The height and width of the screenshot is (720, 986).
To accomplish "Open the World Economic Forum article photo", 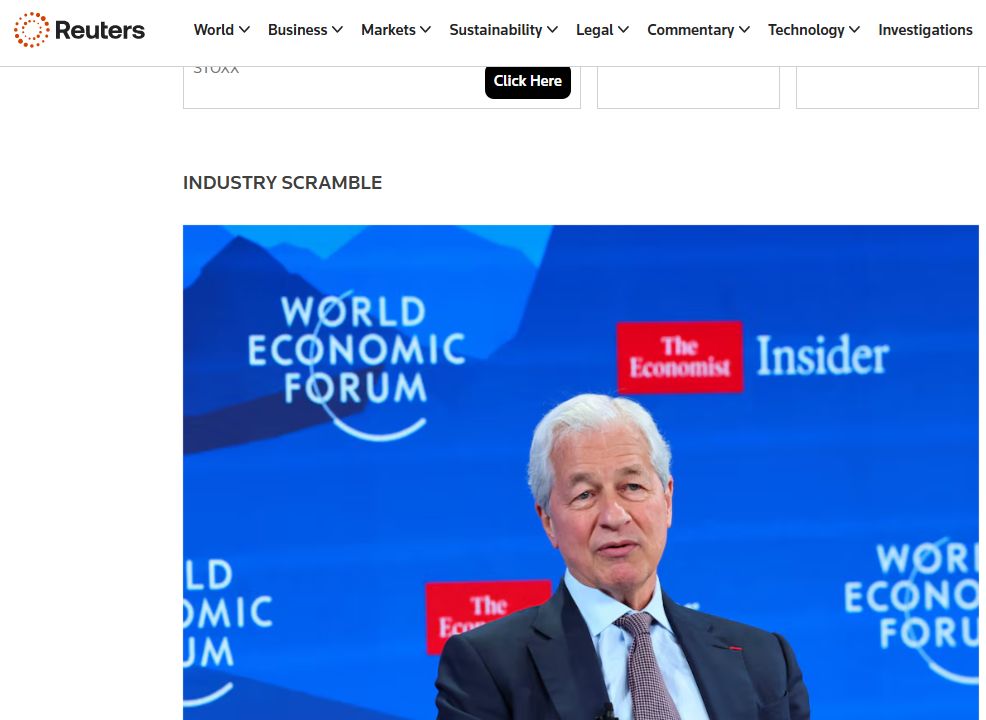I will (580, 470).
